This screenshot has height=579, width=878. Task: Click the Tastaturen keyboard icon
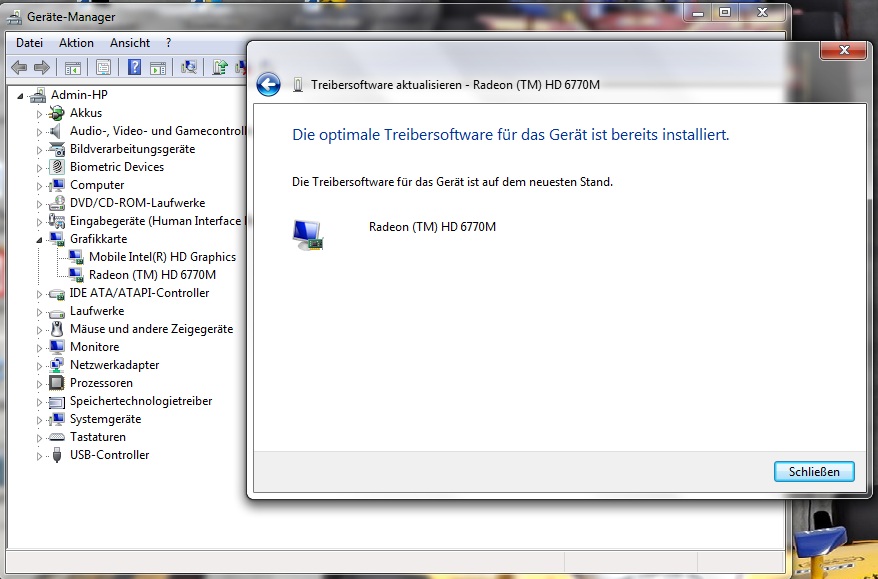click(57, 437)
